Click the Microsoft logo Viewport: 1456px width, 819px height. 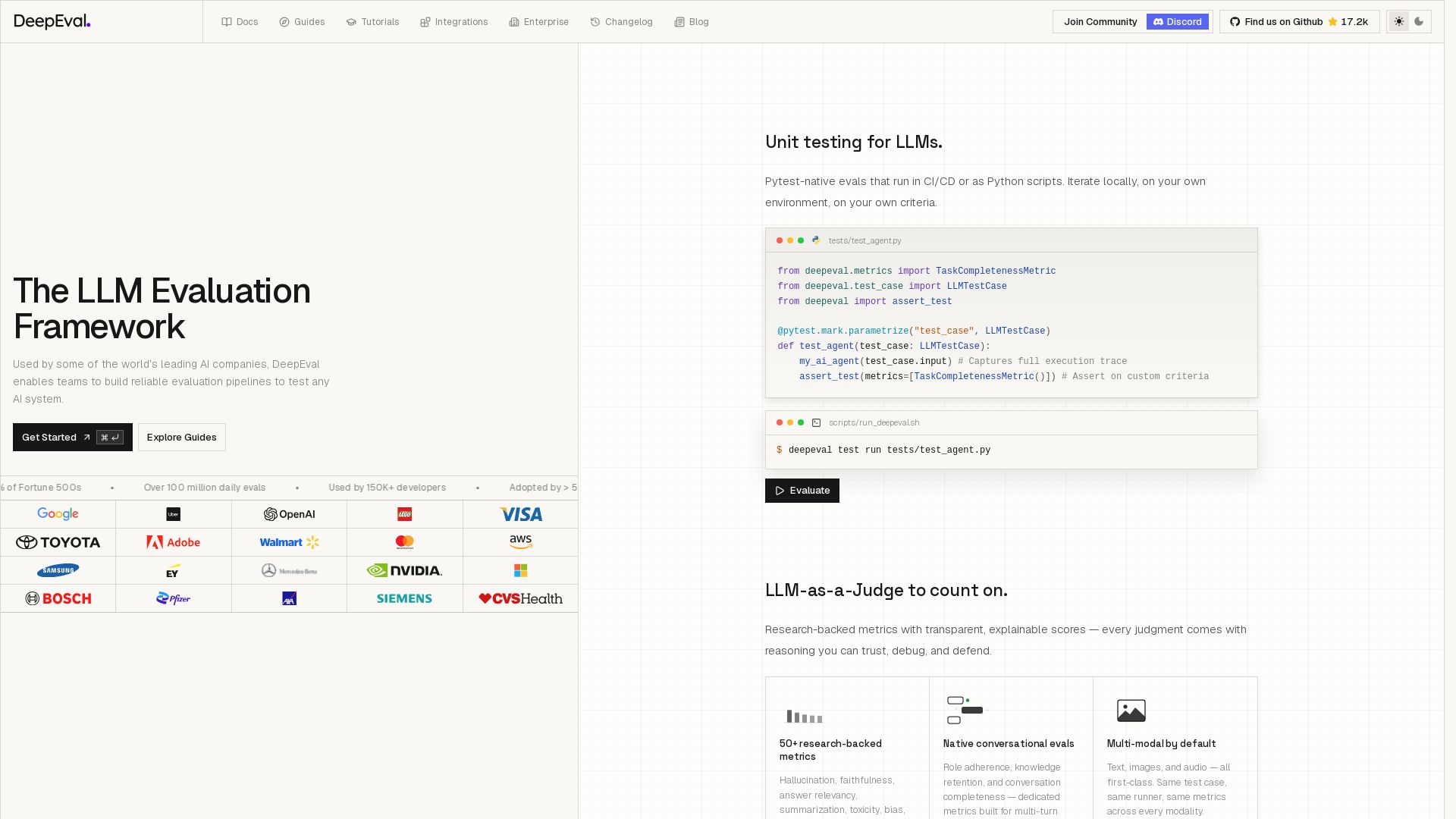[521, 570]
